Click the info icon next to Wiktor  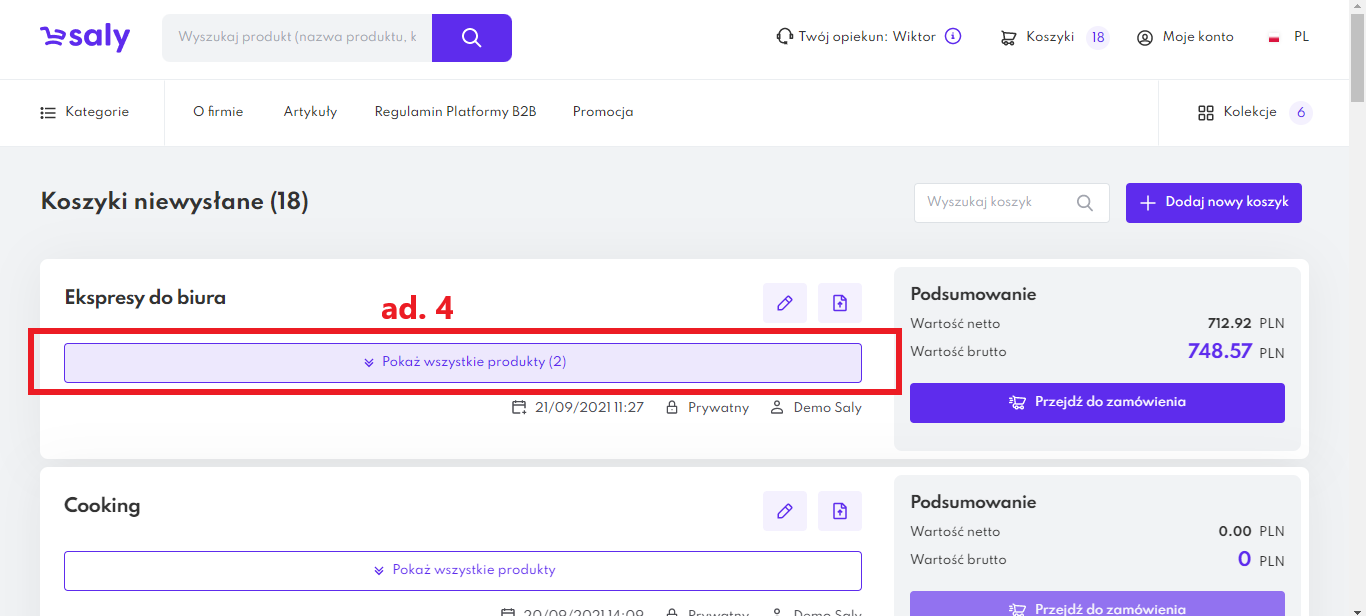coord(953,37)
